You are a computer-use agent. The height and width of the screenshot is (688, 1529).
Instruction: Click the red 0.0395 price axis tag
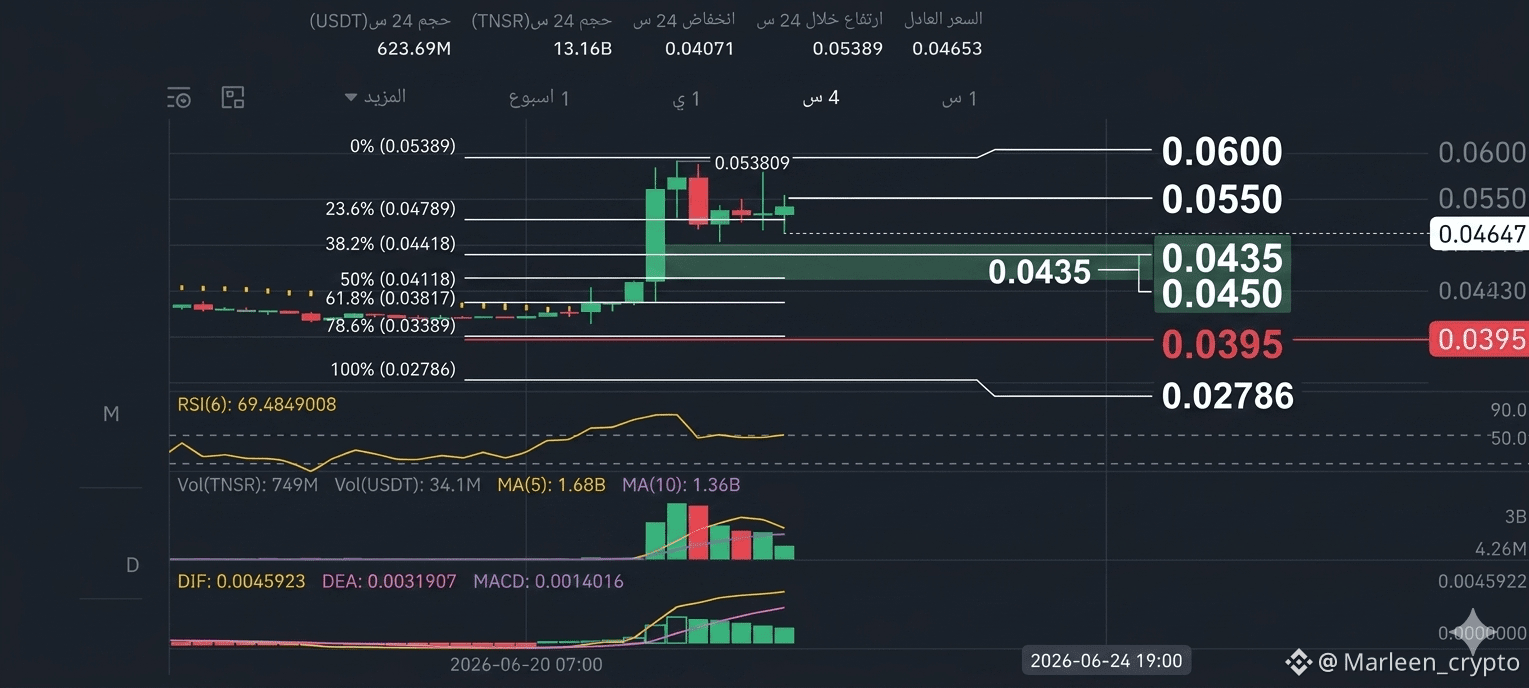click(1479, 340)
